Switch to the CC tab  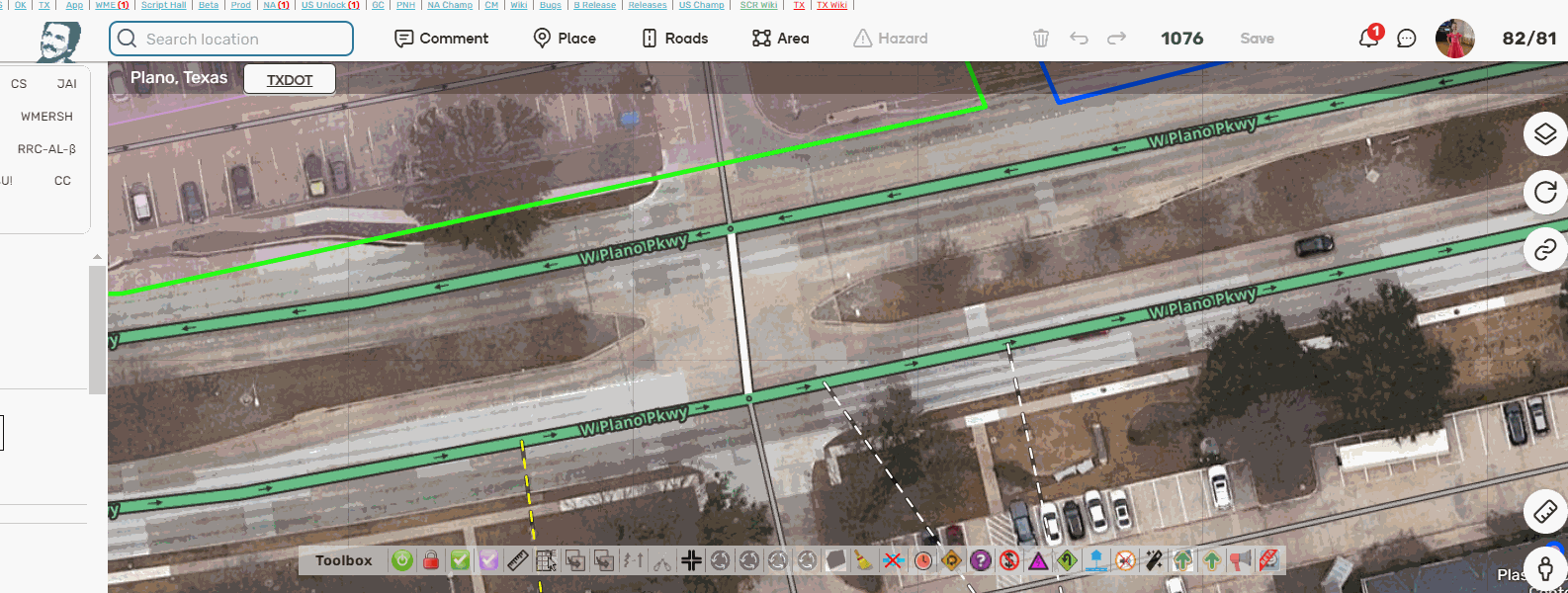coord(62,181)
